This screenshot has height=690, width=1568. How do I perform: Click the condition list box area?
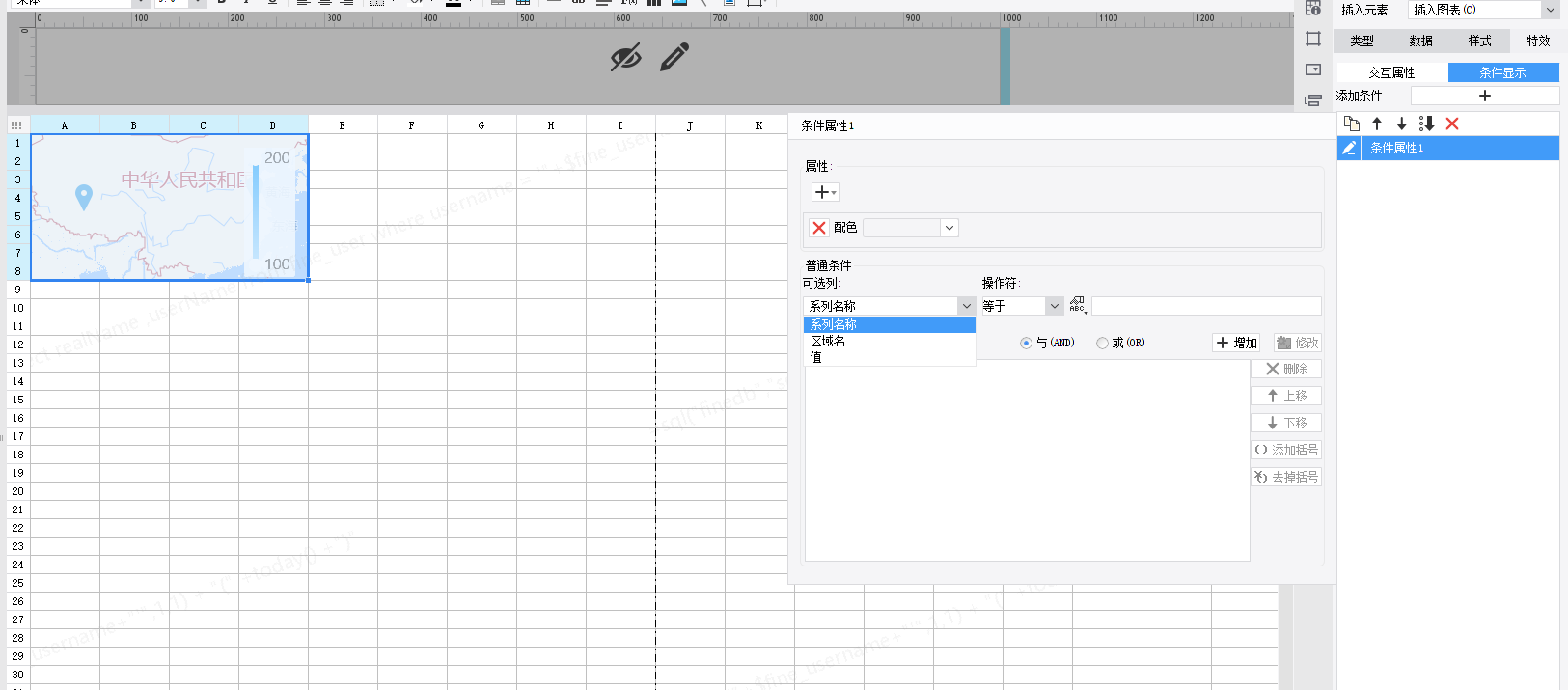[1027, 460]
